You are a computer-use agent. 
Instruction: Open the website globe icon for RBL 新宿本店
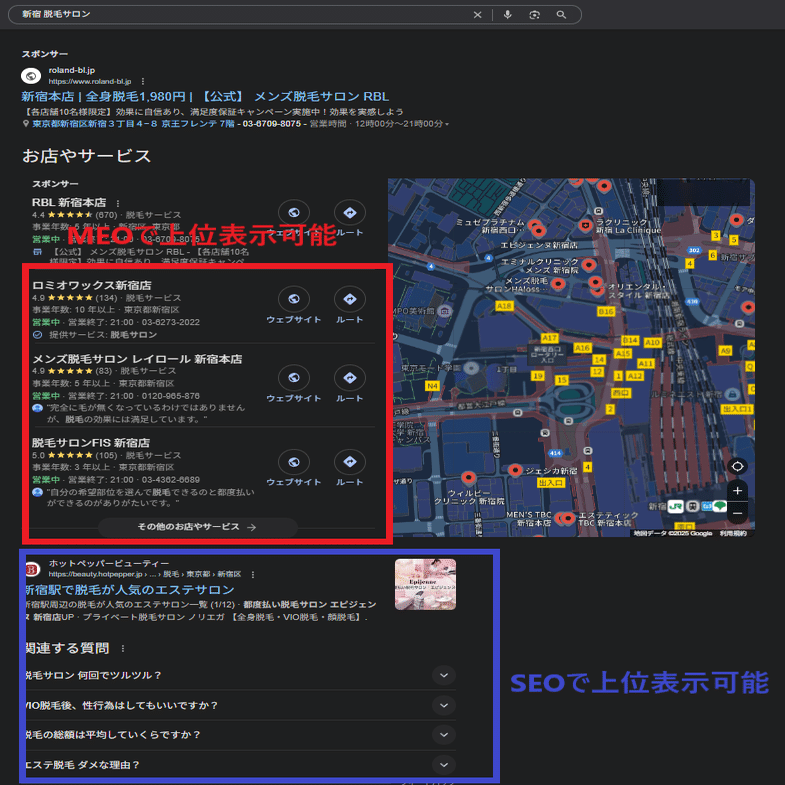[294, 212]
